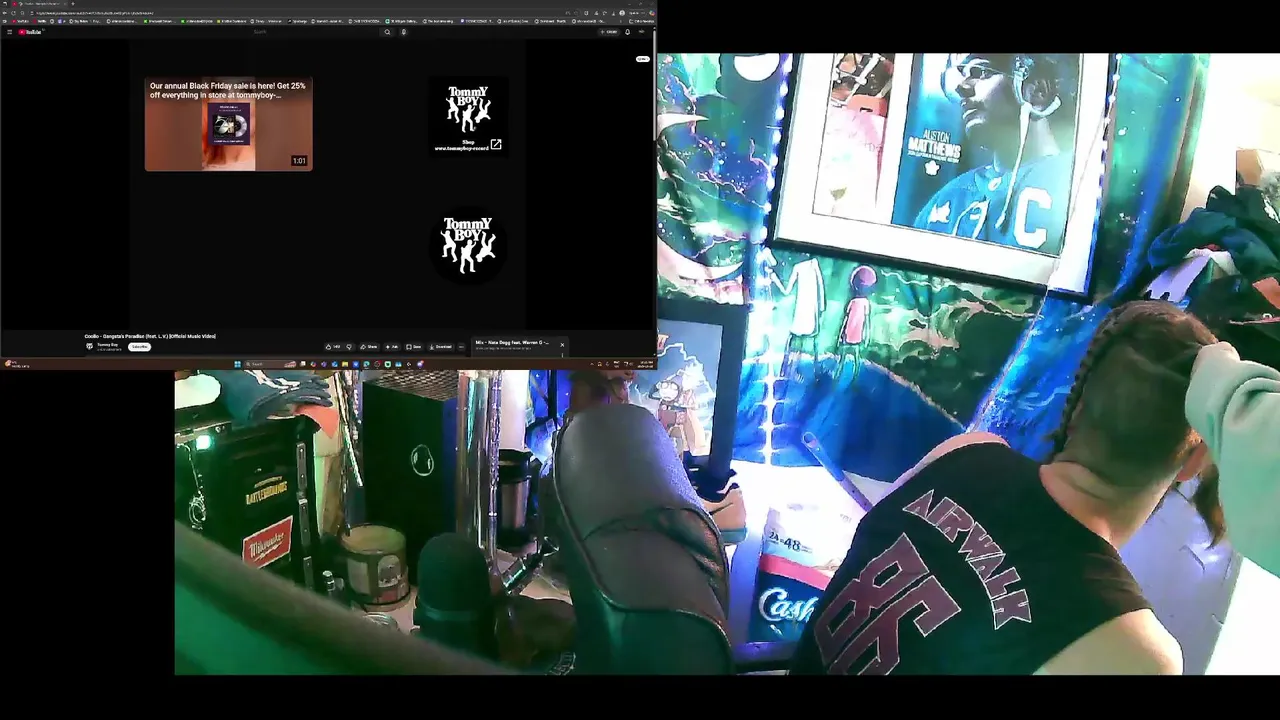Download the video with the Download button
This screenshot has height=720, width=1280.
click(440, 347)
